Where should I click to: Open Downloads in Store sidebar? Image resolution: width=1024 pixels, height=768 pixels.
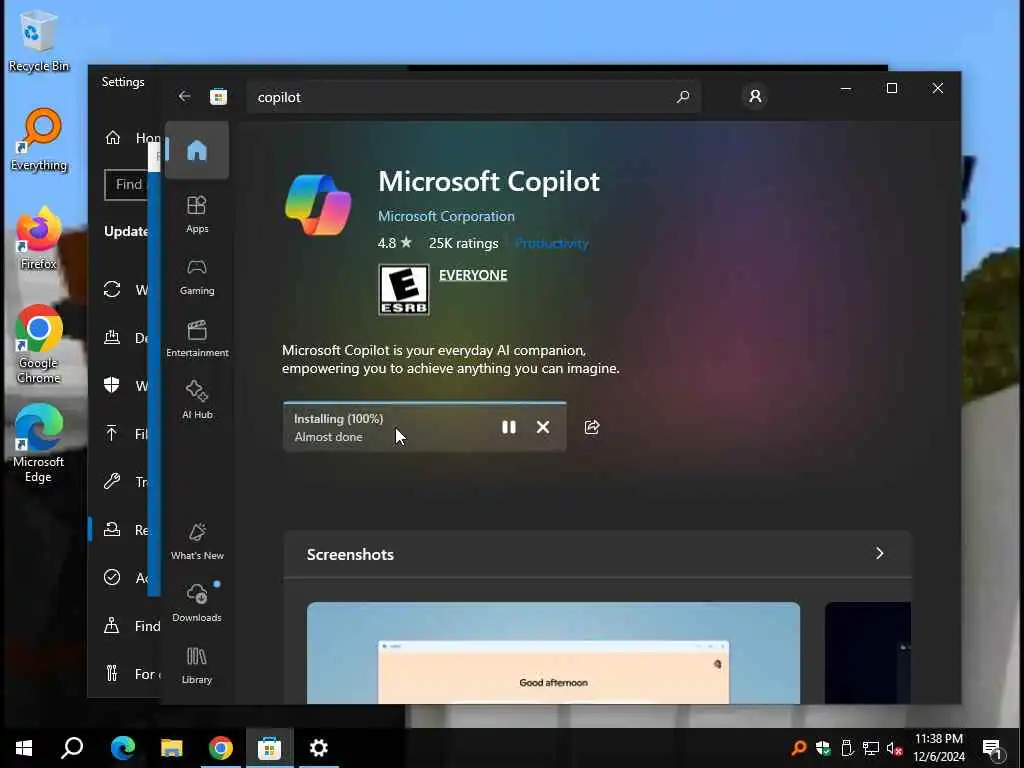click(x=197, y=603)
